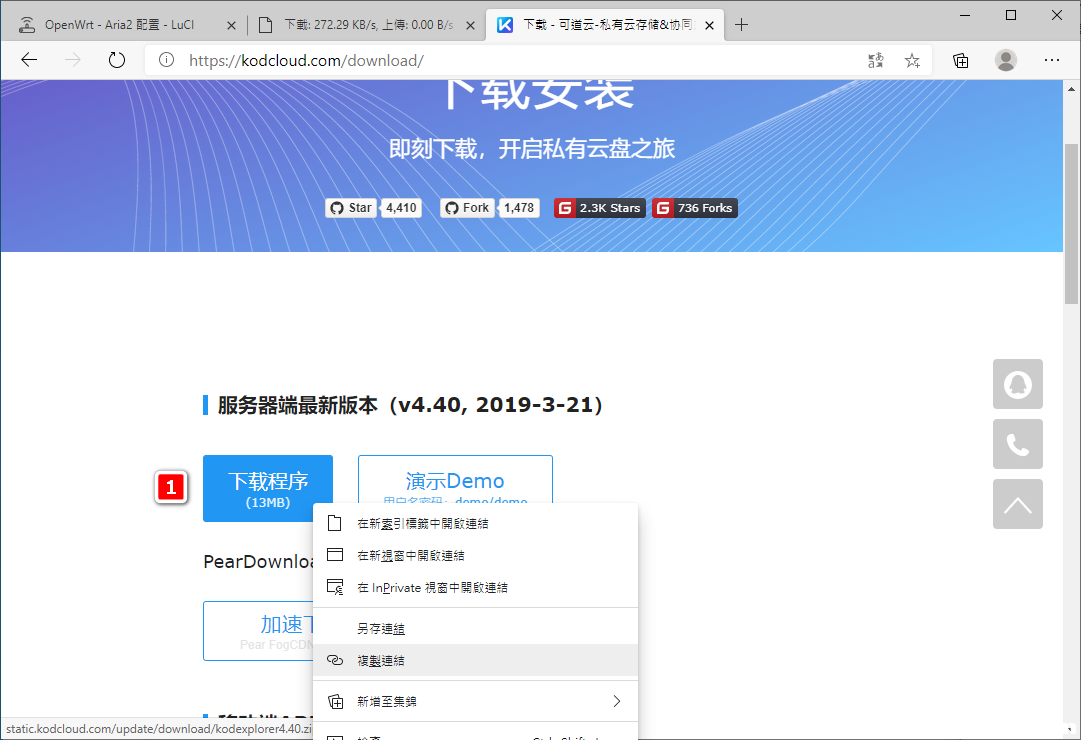Select 複製連結 copy link
The image size is (1081, 740).
476,660
